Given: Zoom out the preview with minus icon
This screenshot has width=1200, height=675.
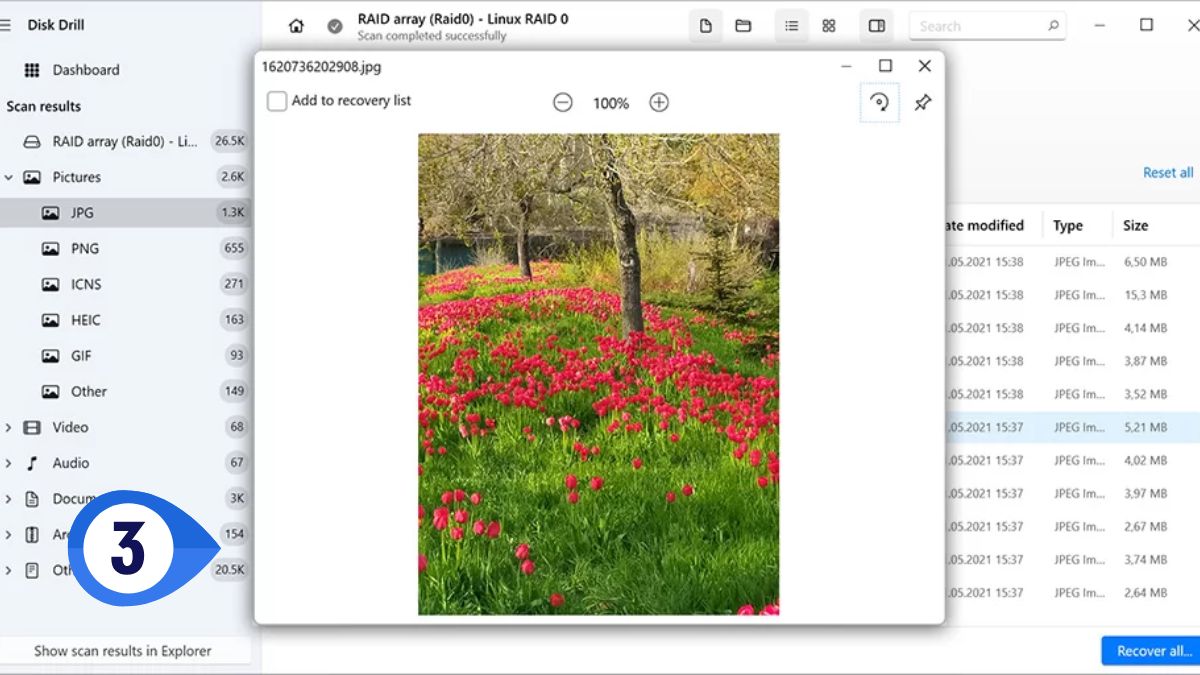Looking at the screenshot, I should click(x=563, y=102).
